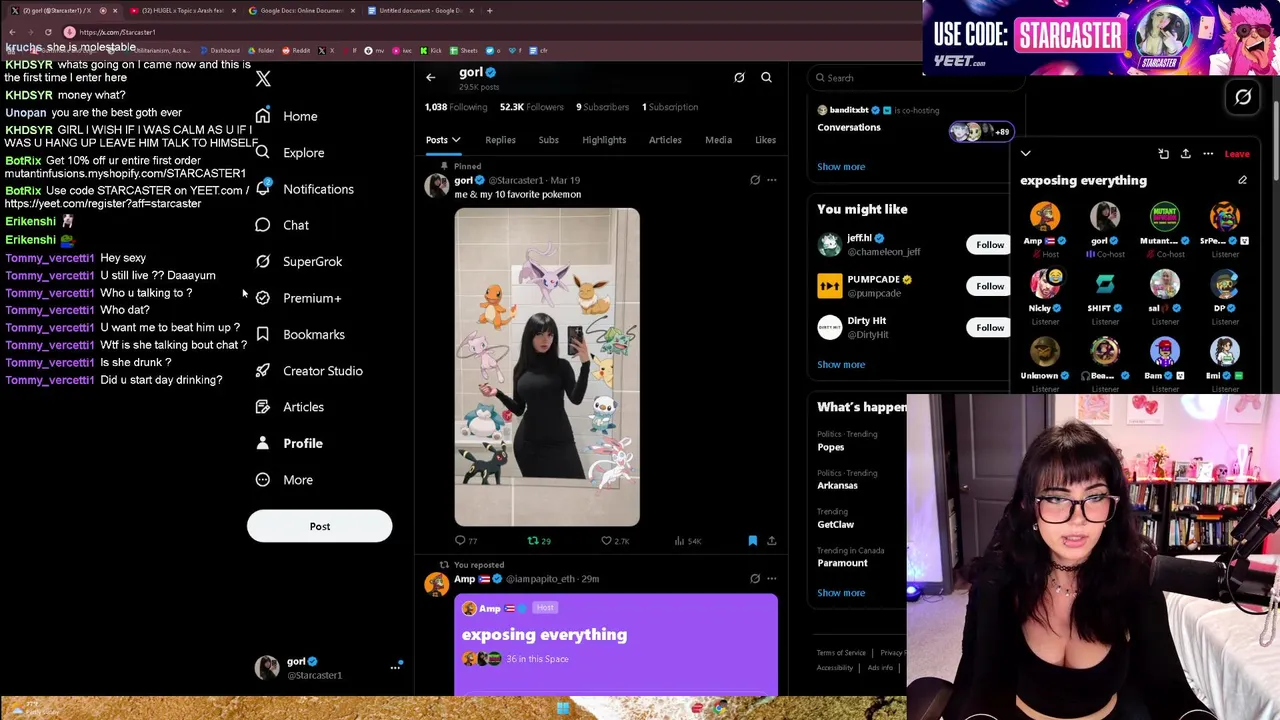View the 1,038 Following list
The image size is (1280, 720).
pos(456,107)
